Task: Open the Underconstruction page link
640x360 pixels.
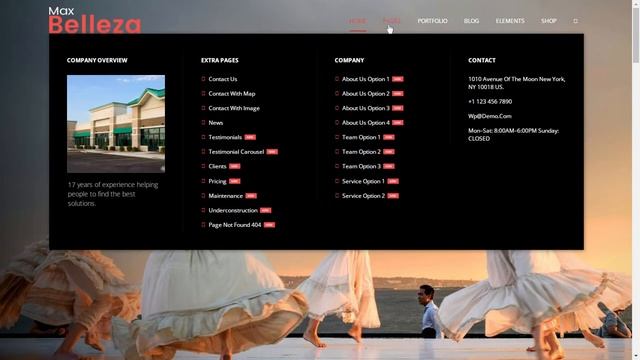Action: coord(233,211)
